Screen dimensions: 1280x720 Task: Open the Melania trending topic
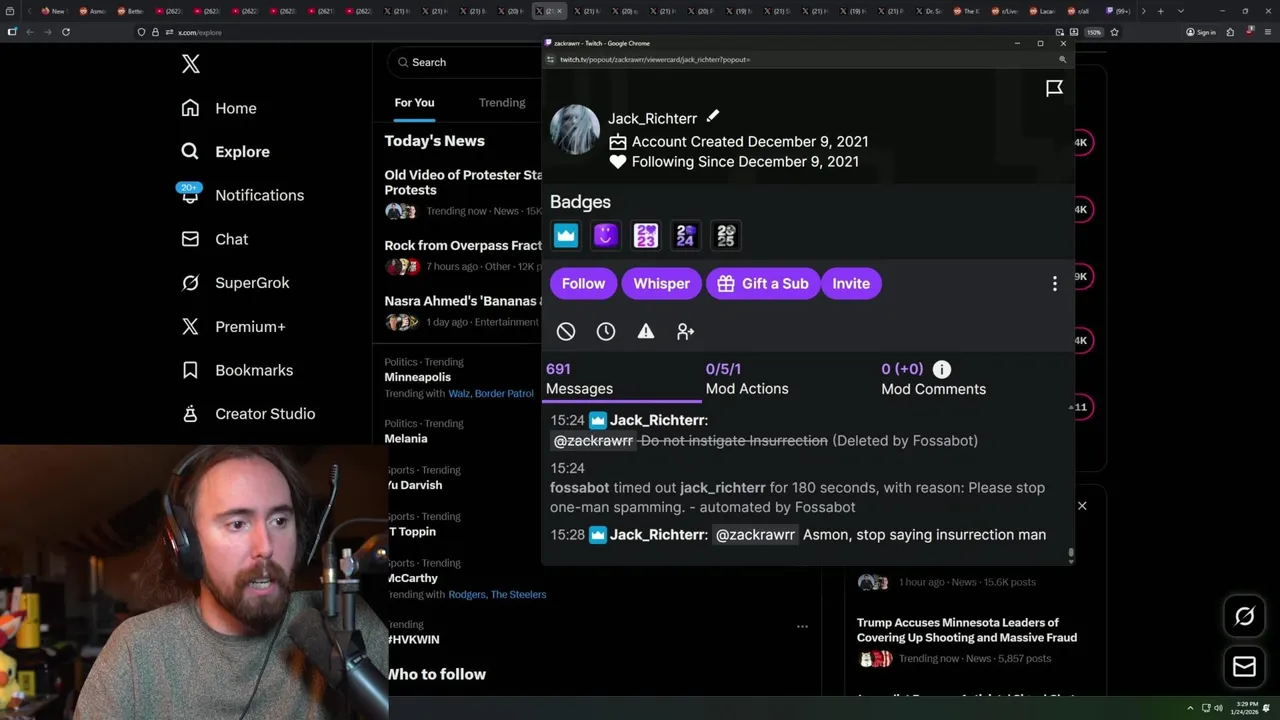[x=406, y=439]
